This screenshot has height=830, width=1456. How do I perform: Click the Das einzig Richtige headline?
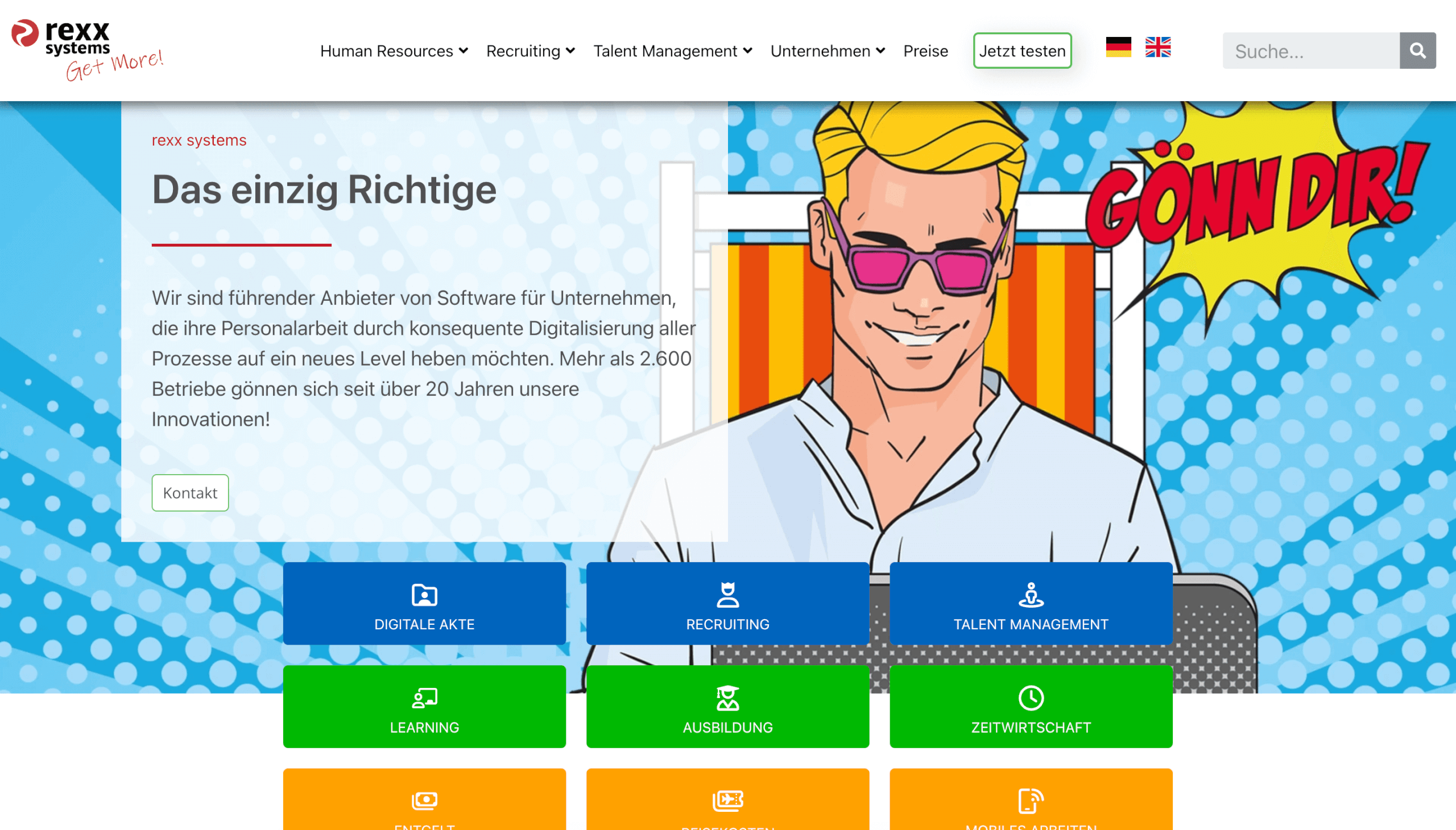[x=324, y=189]
